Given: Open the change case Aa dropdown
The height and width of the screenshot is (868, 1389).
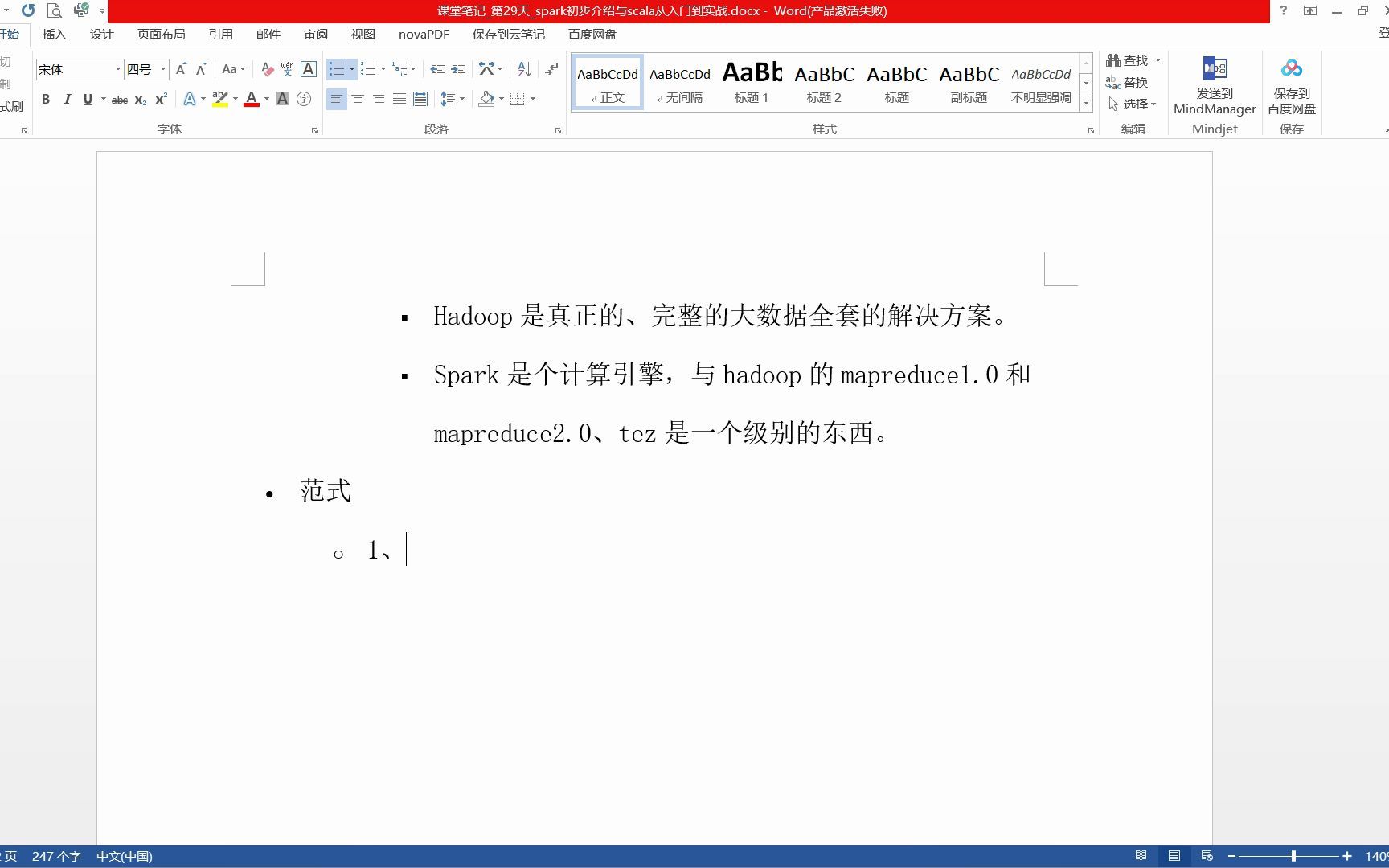Looking at the screenshot, I should click(233, 69).
